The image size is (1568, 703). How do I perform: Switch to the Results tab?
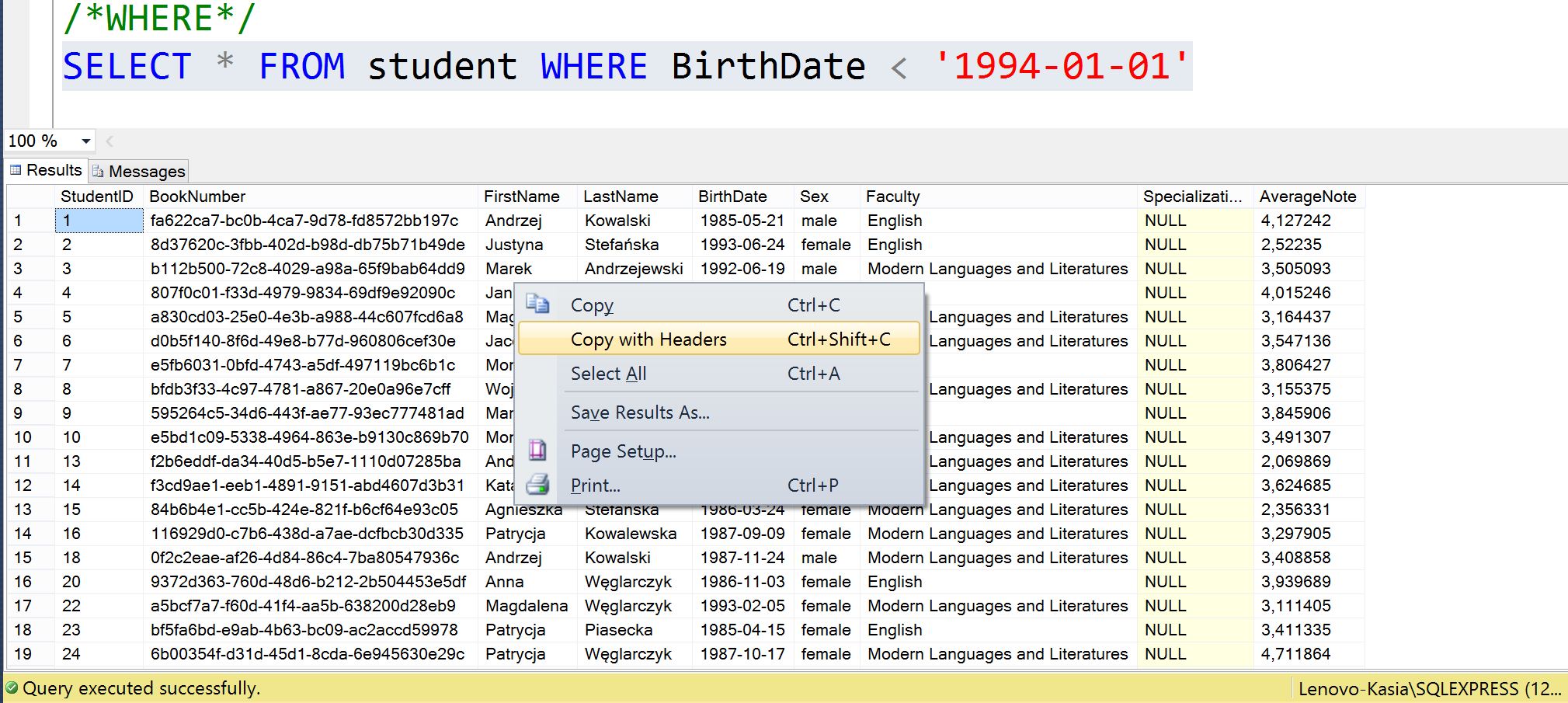47,170
